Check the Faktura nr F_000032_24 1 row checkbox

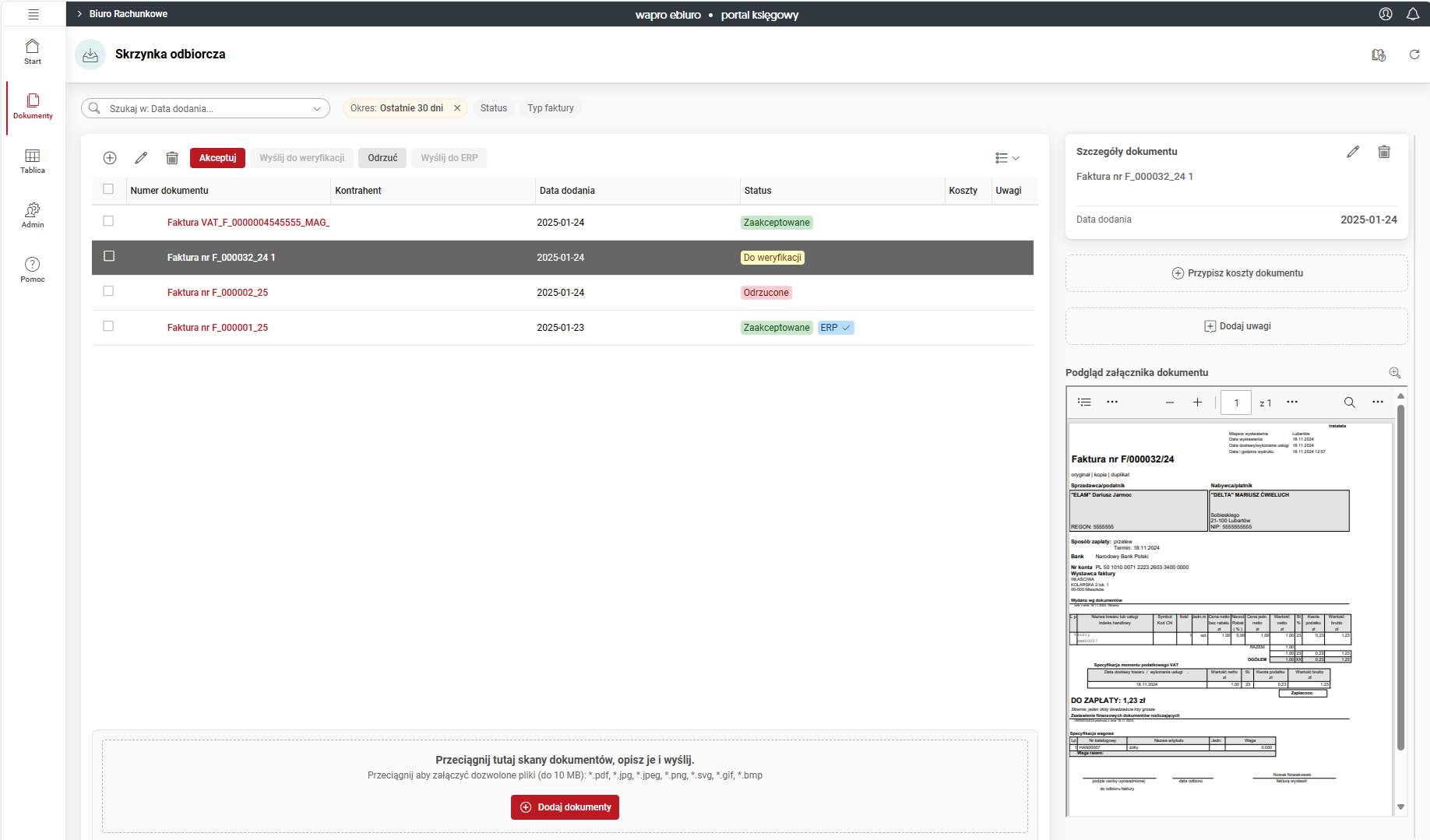(x=109, y=256)
